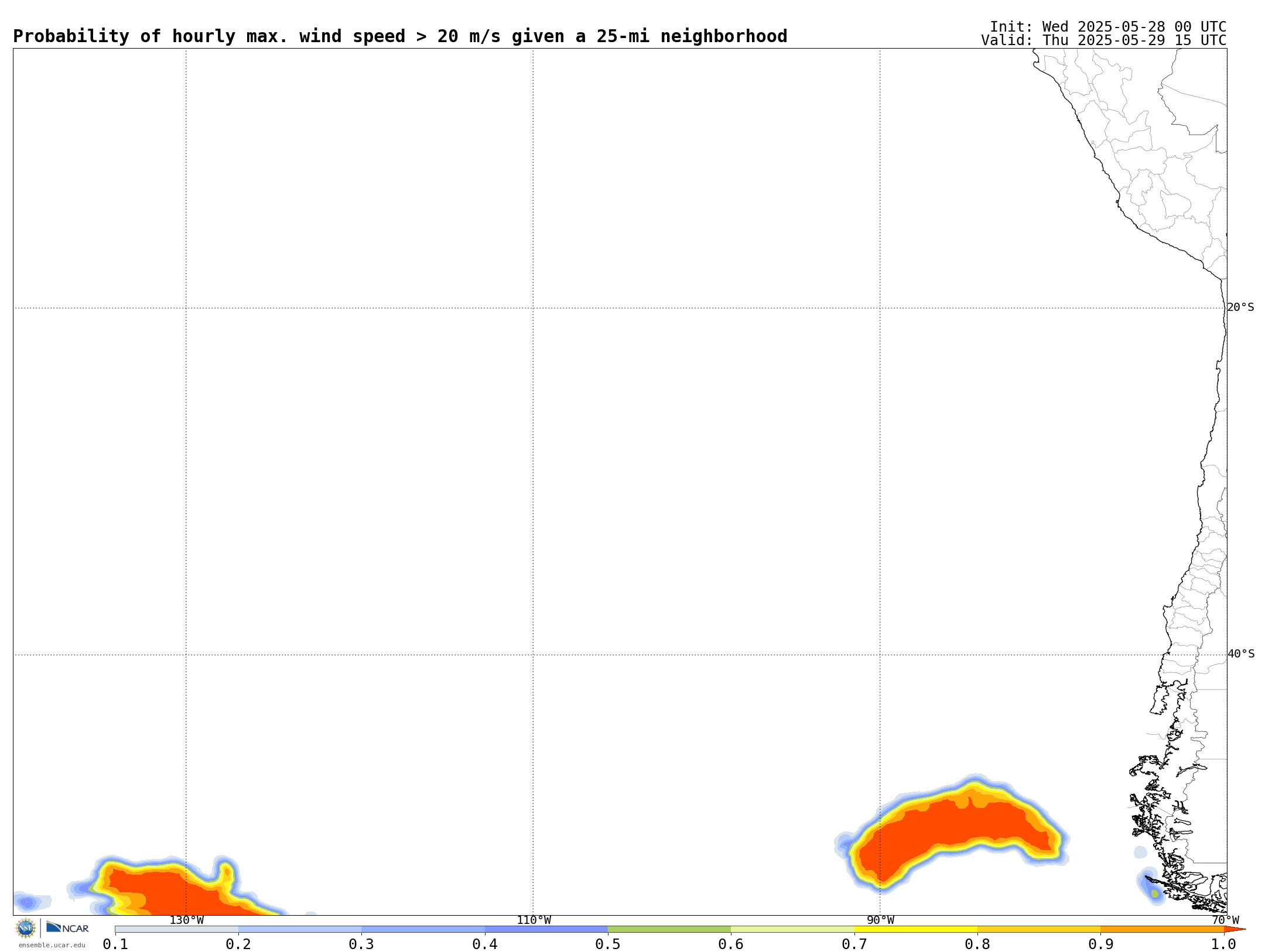The width and height of the screenshot is (1265, 952).
Task: Click the 0.9–1.0 orange colorbar segment
Action: point(1162,929)
